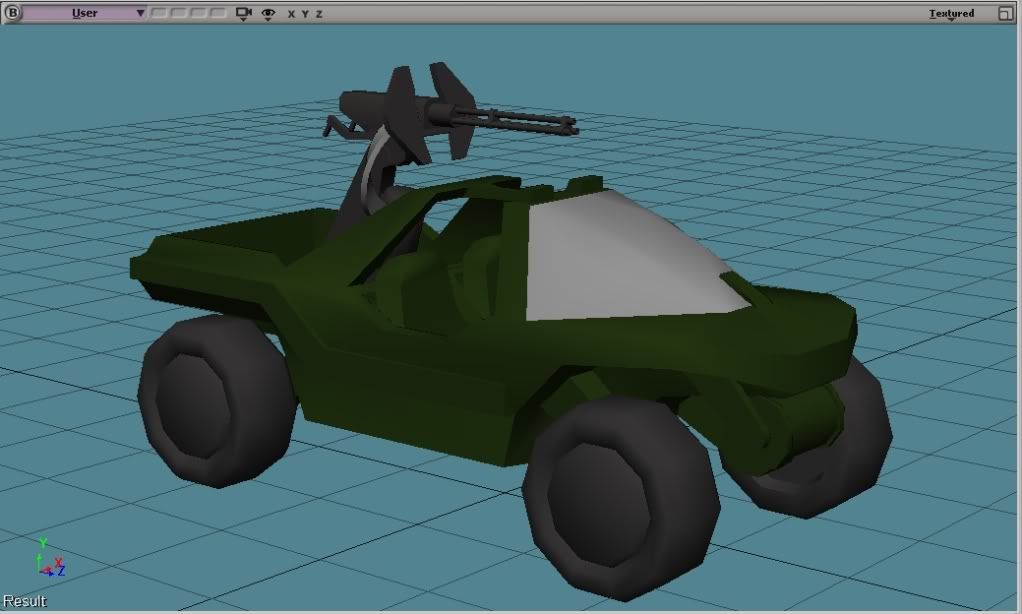Open the camera icon menu
This screenshot has height=614, width=1022.
(x=244, y=14)
